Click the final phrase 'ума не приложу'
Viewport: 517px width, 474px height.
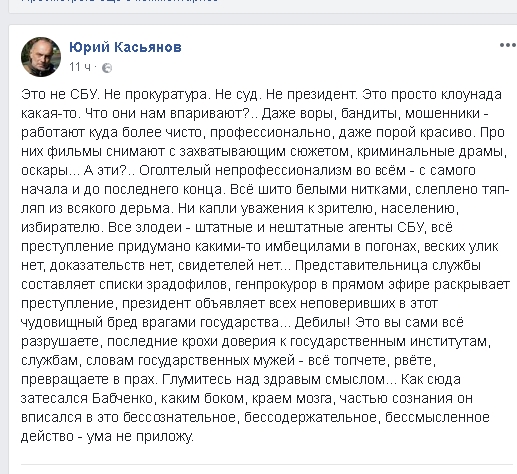(x=140, y=437)
